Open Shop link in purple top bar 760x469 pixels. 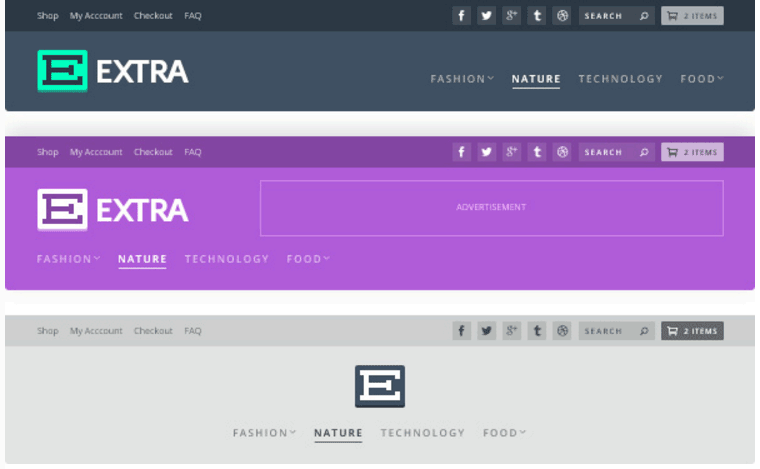(48, 152)
